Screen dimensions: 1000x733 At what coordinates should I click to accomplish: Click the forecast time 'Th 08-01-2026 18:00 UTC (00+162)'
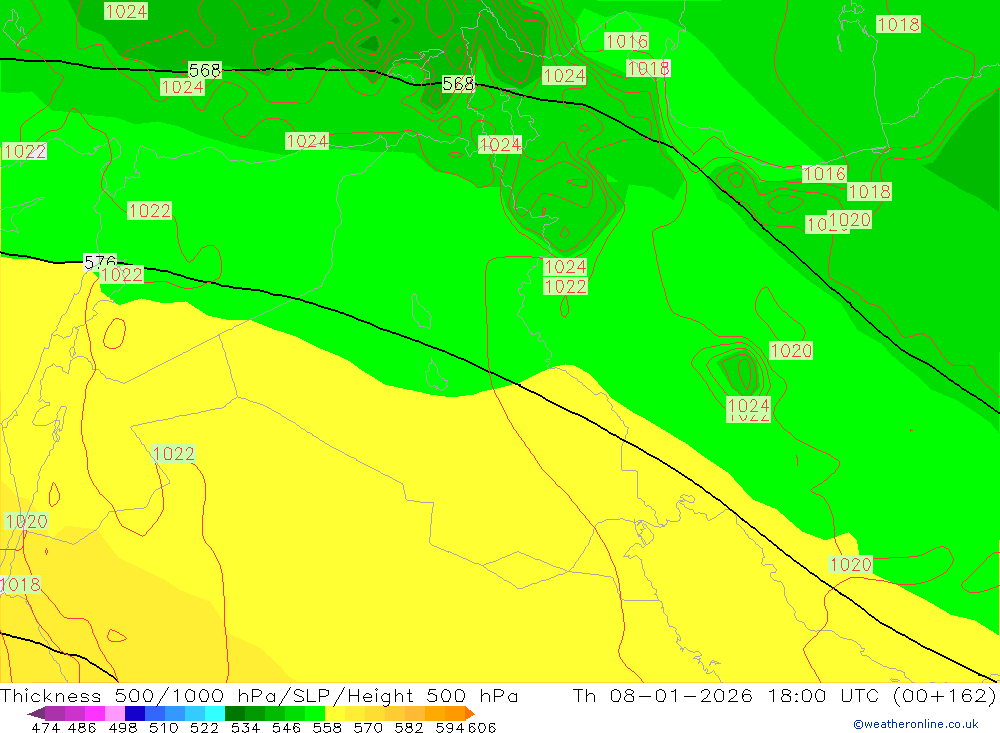[784, 695]
